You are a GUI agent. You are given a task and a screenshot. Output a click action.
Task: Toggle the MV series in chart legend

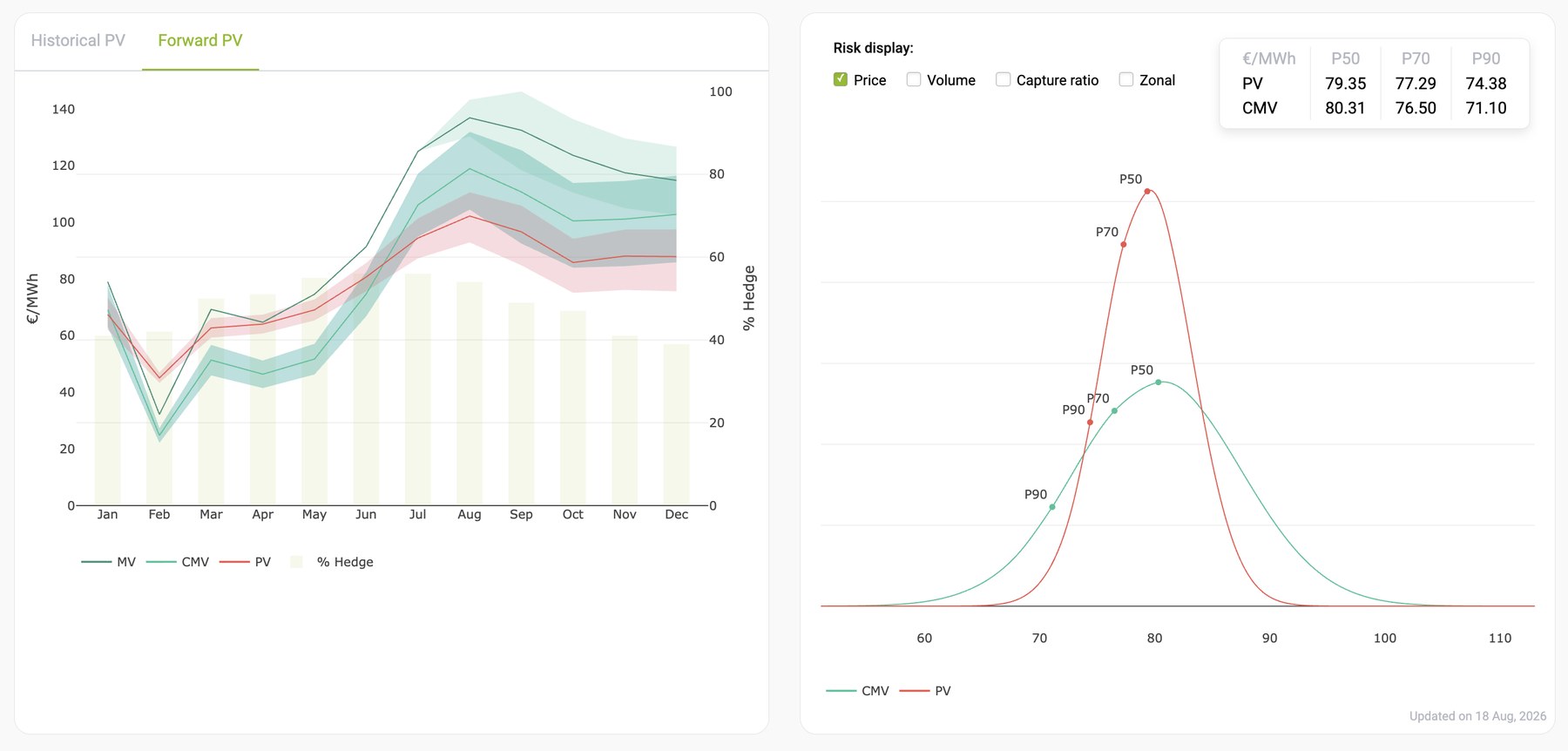pos(109,562)
